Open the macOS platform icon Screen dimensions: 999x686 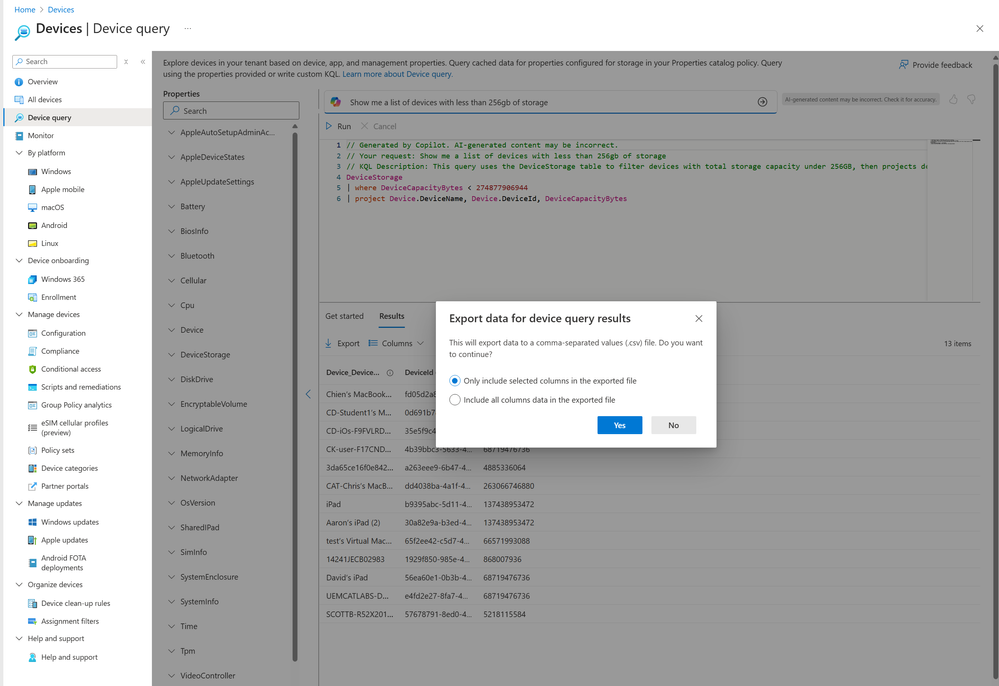[32, 208]
